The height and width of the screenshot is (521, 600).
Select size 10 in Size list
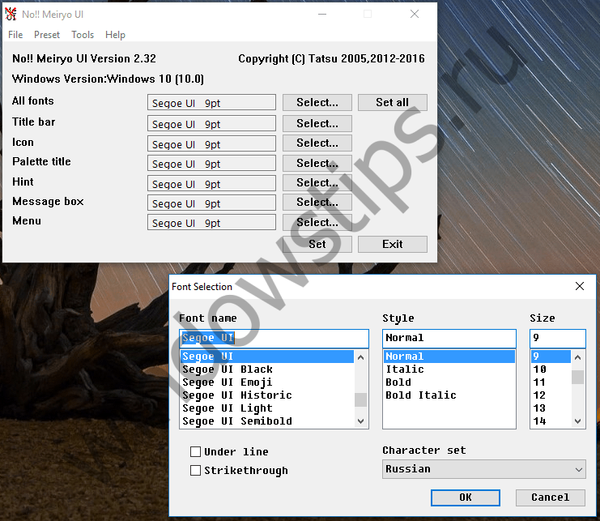coord(551,370)
